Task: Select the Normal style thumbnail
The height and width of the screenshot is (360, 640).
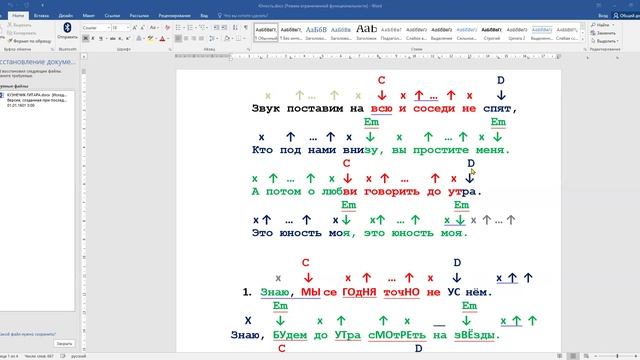Action: (x=266, y=32)
